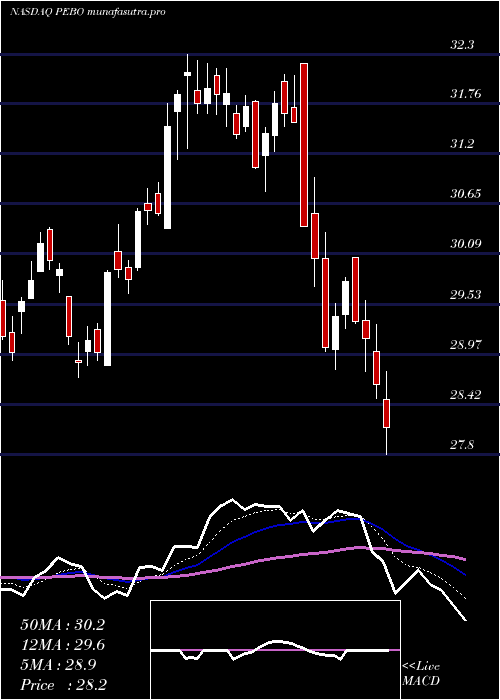500x700 pixels.
Task: Select the 31.76 price axis label
Action: 465,94
